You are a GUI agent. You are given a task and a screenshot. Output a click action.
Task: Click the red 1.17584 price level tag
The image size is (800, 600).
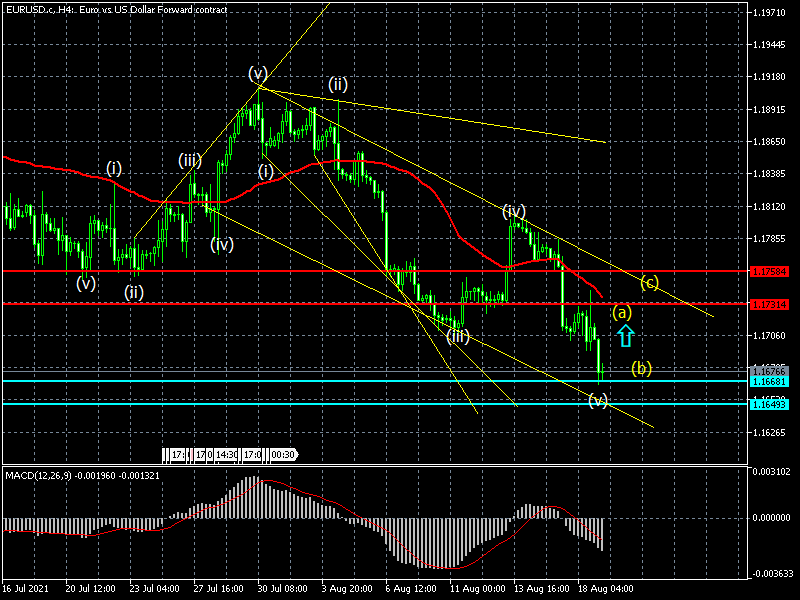(x=769, y=271)
